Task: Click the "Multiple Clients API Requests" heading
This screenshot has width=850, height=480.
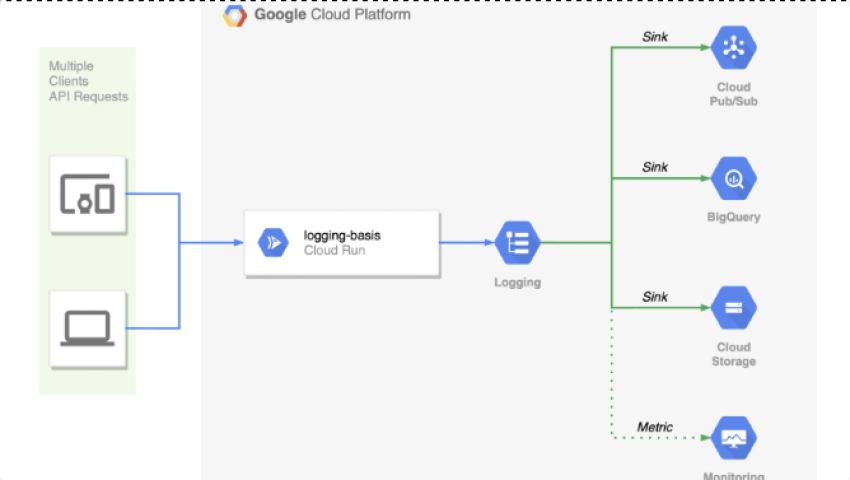Action: click(88, 81)
